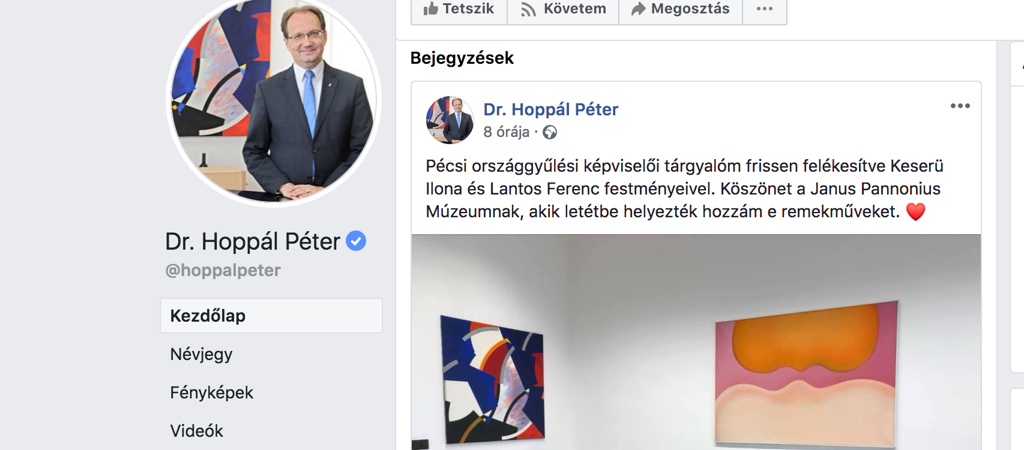This screenshot has height=450, width=1024.
Task: Click the Bejegyzések section heading
Action: 462,58
